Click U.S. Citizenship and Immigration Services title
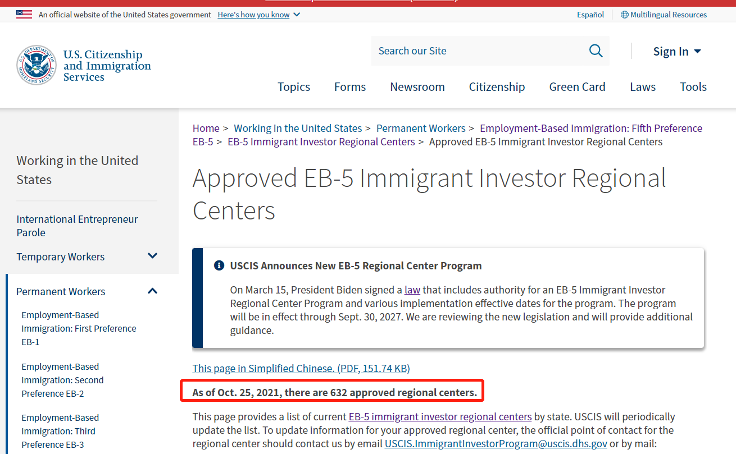The width and height of the screenshot is (736, 454). click(x=107, y=66)
